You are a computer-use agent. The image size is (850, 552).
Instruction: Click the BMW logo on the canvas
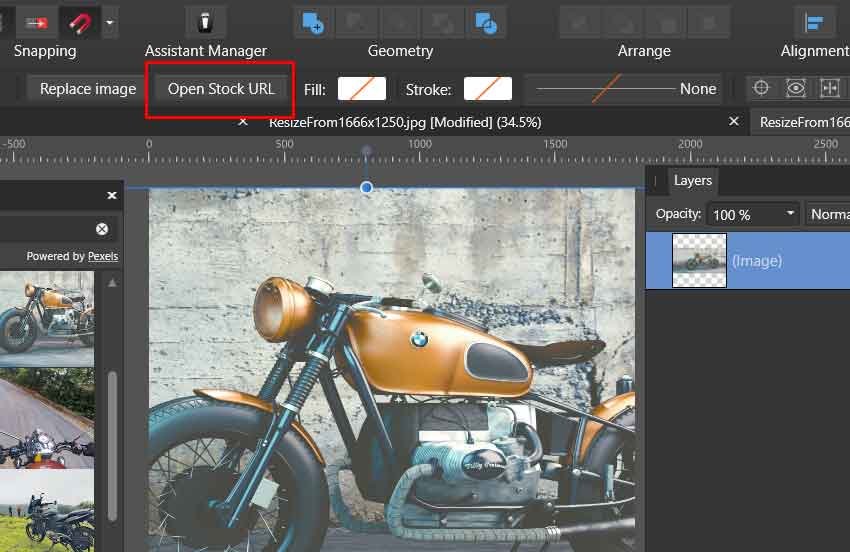419,339
